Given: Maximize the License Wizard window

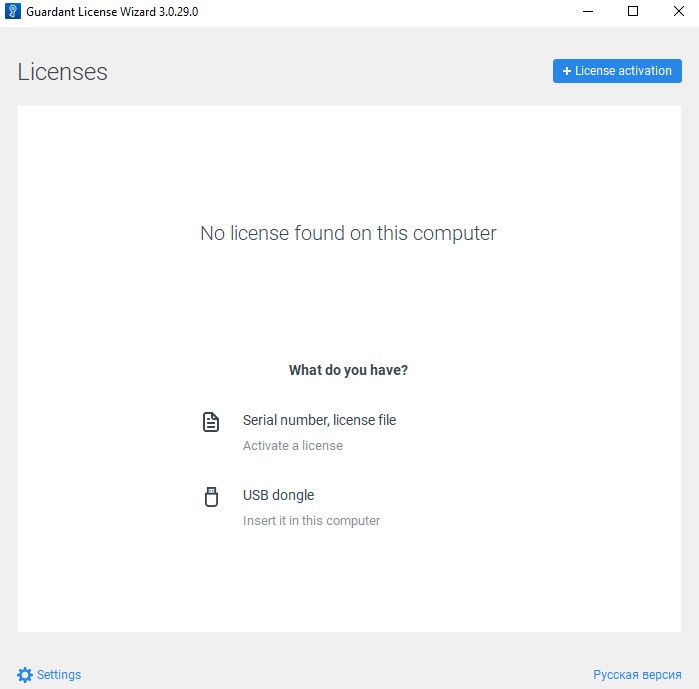Looking at the screenshot, I should point(633,11).
